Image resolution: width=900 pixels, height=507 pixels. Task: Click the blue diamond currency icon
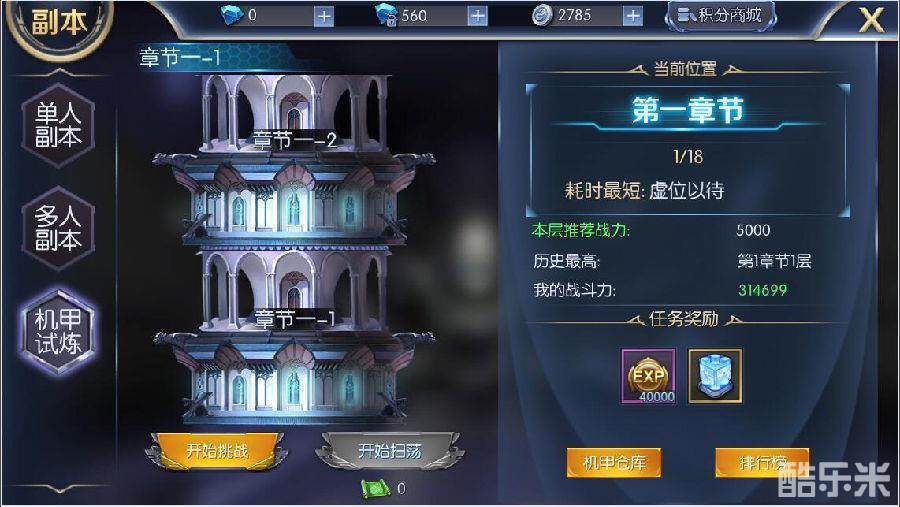coord(232,15)
